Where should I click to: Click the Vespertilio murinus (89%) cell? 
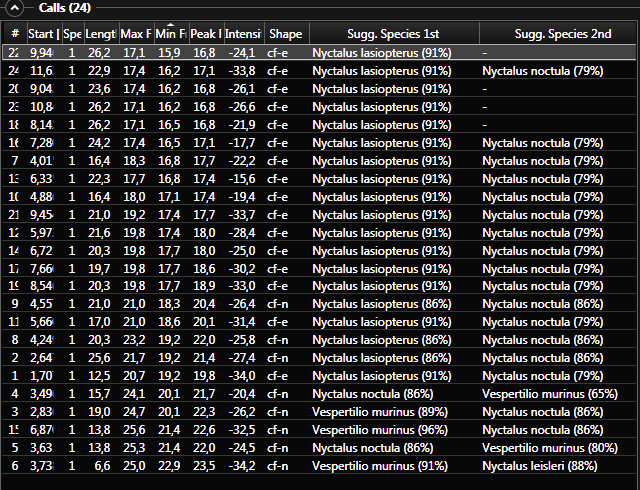(379, 412)
